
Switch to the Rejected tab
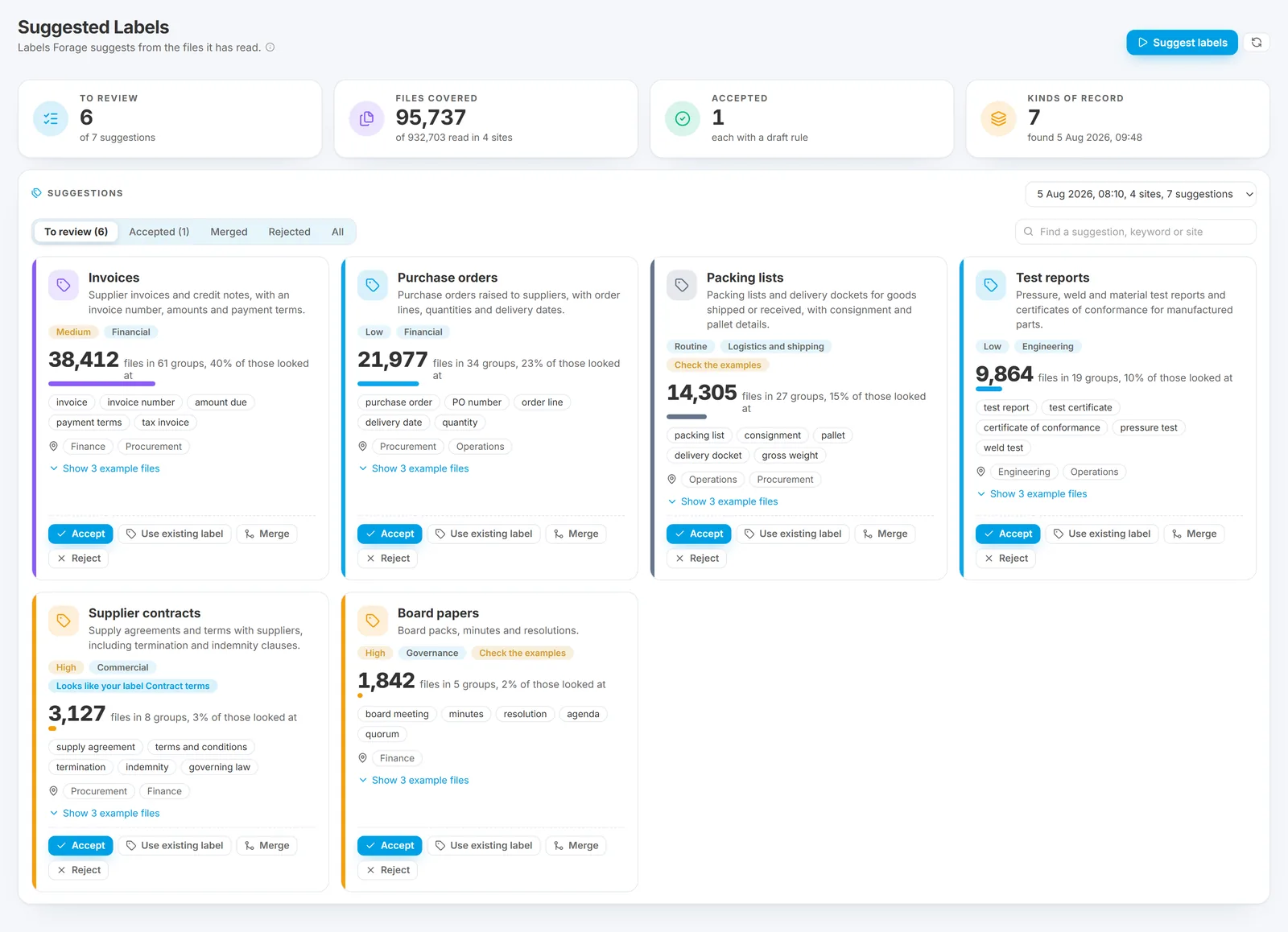click(x=290, y=232)
